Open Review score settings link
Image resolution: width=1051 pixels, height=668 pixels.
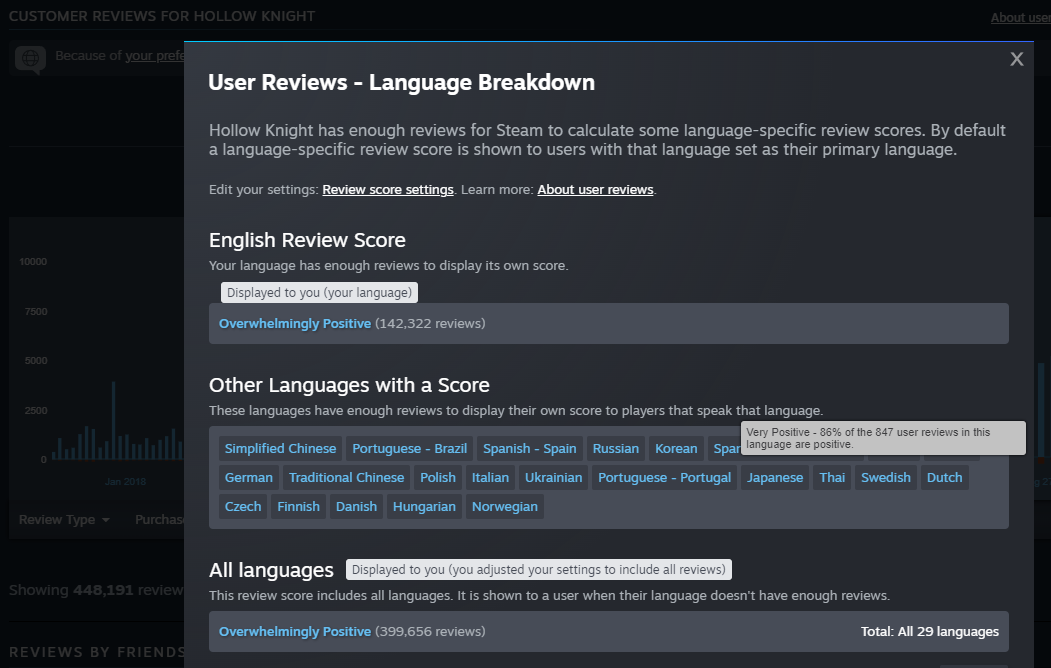(387, 190)
